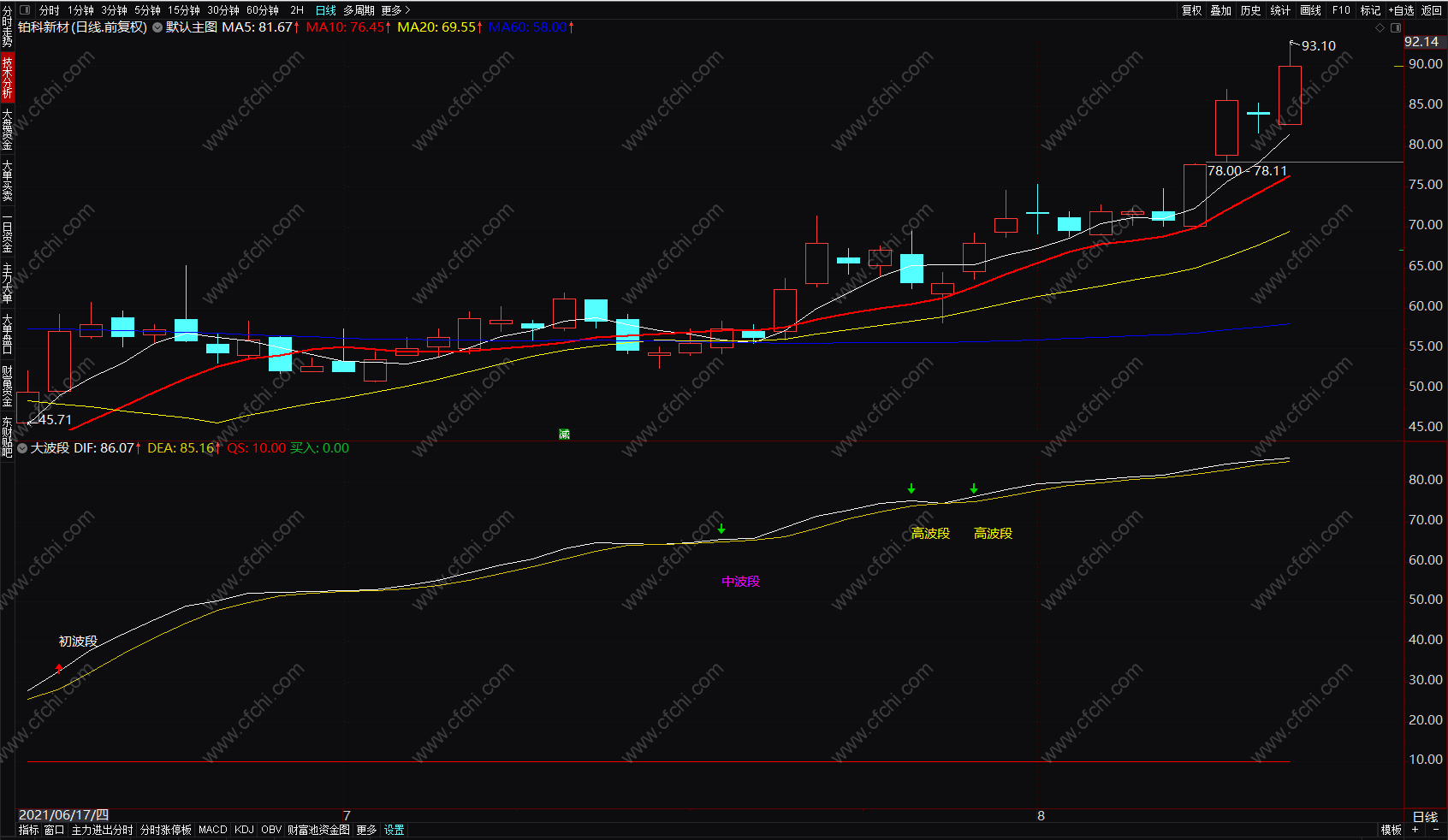Open 设置 settings in bottom bar
This screenshot has height=840, width=1448.
[394, 830]
